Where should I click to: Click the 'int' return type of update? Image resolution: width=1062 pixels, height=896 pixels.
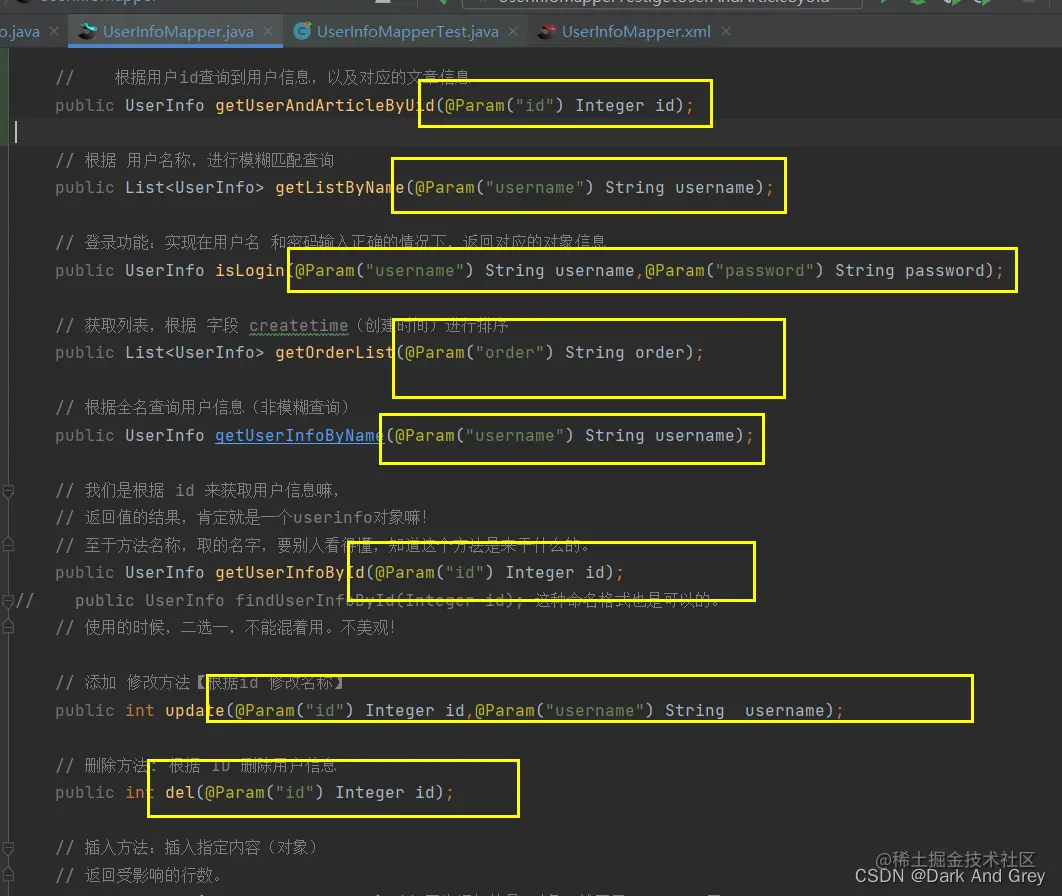coord(140,710)
